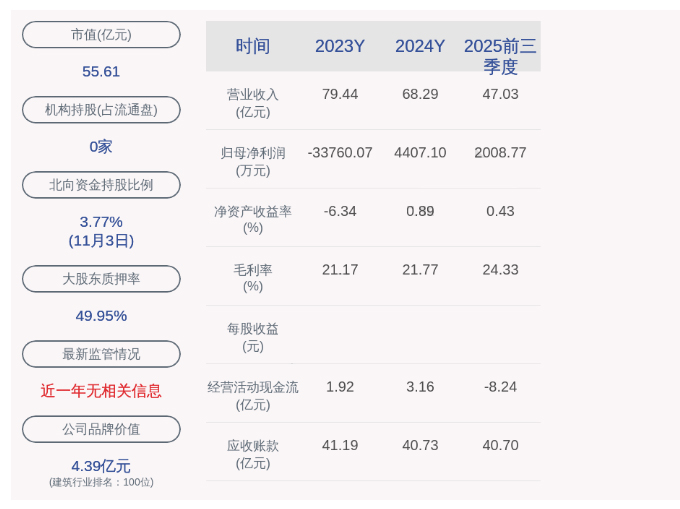This screenshot has height=509, width=680.
Task: Click the -33760.07 net profit value
Action: (x=340, y=153)
